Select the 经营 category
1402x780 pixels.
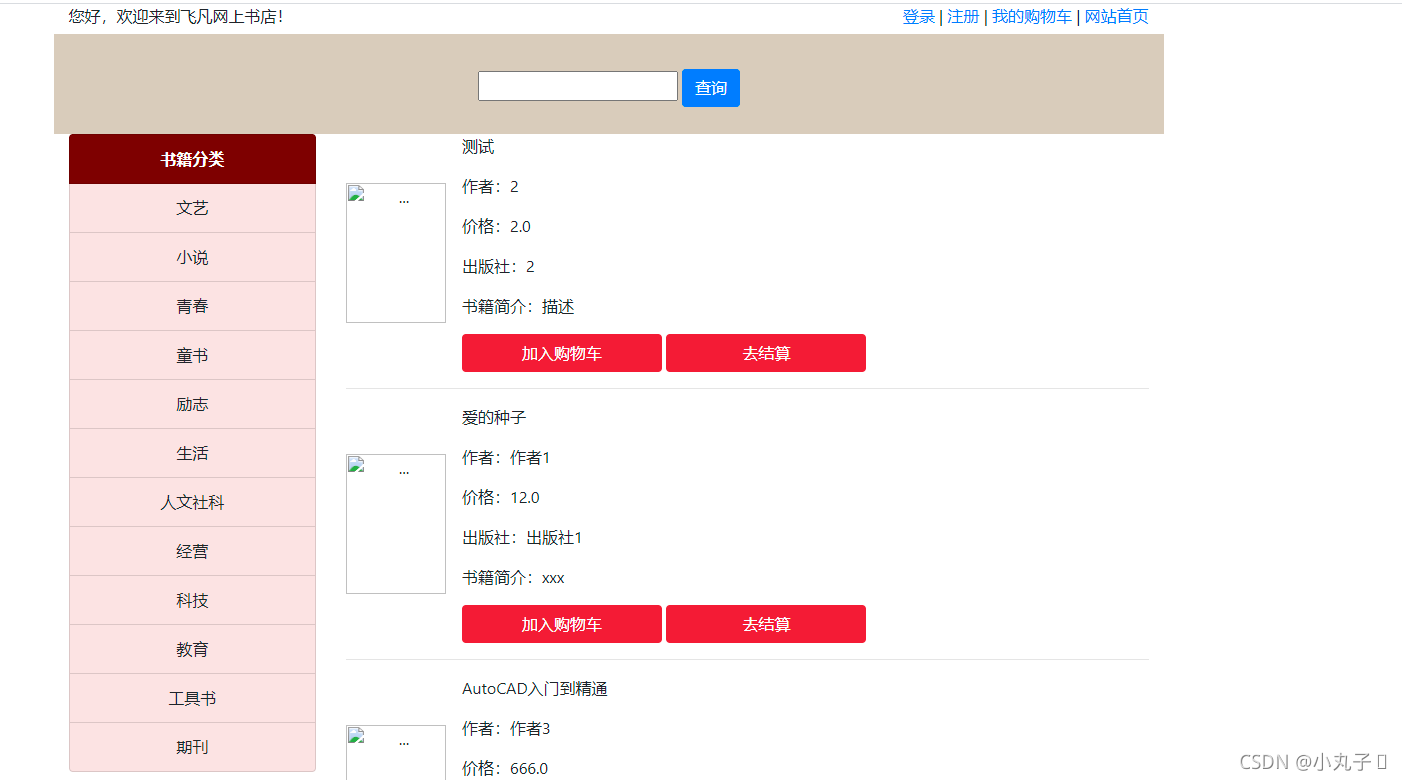point(192,551)
